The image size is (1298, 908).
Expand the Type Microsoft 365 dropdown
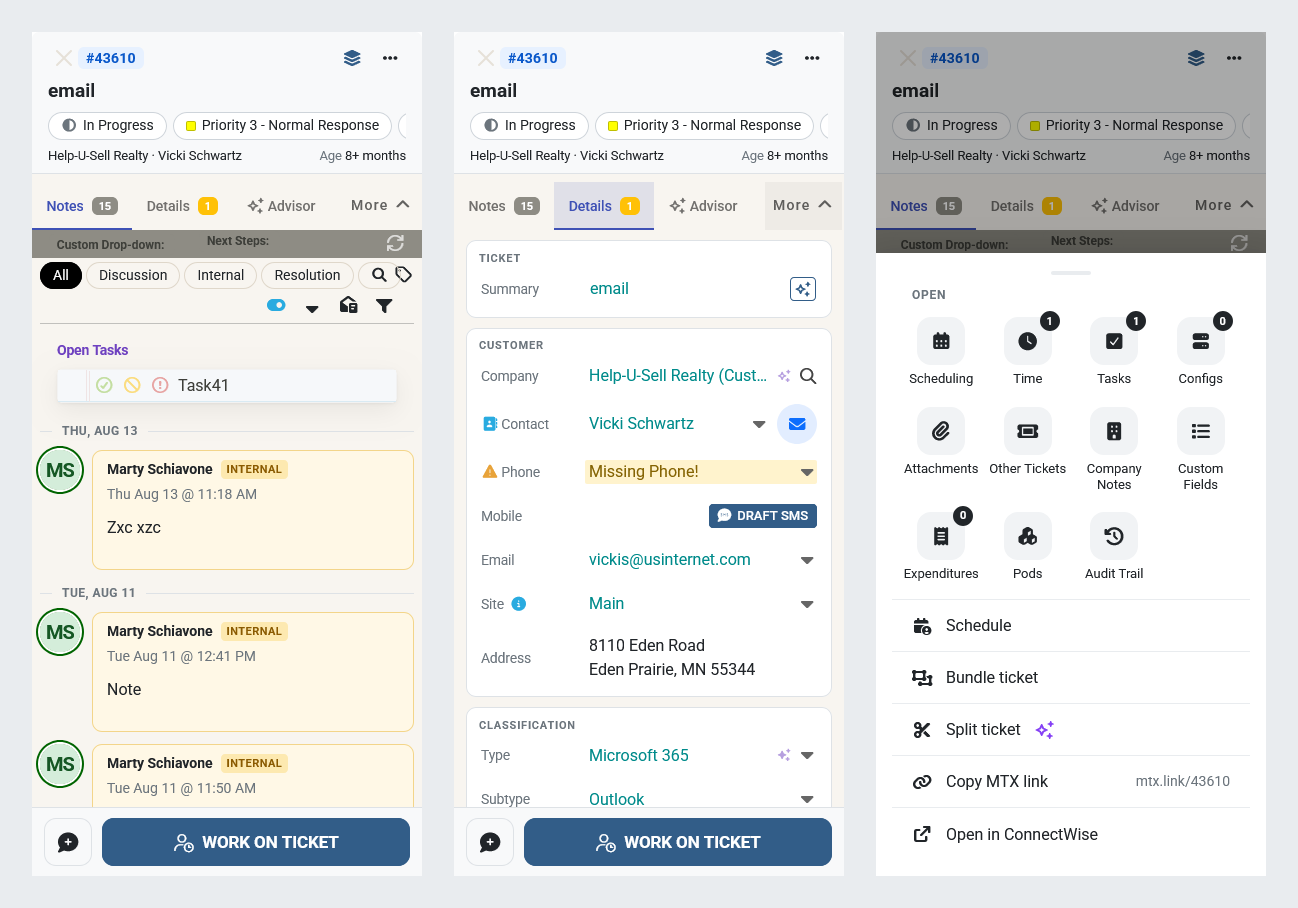(807, 756)
